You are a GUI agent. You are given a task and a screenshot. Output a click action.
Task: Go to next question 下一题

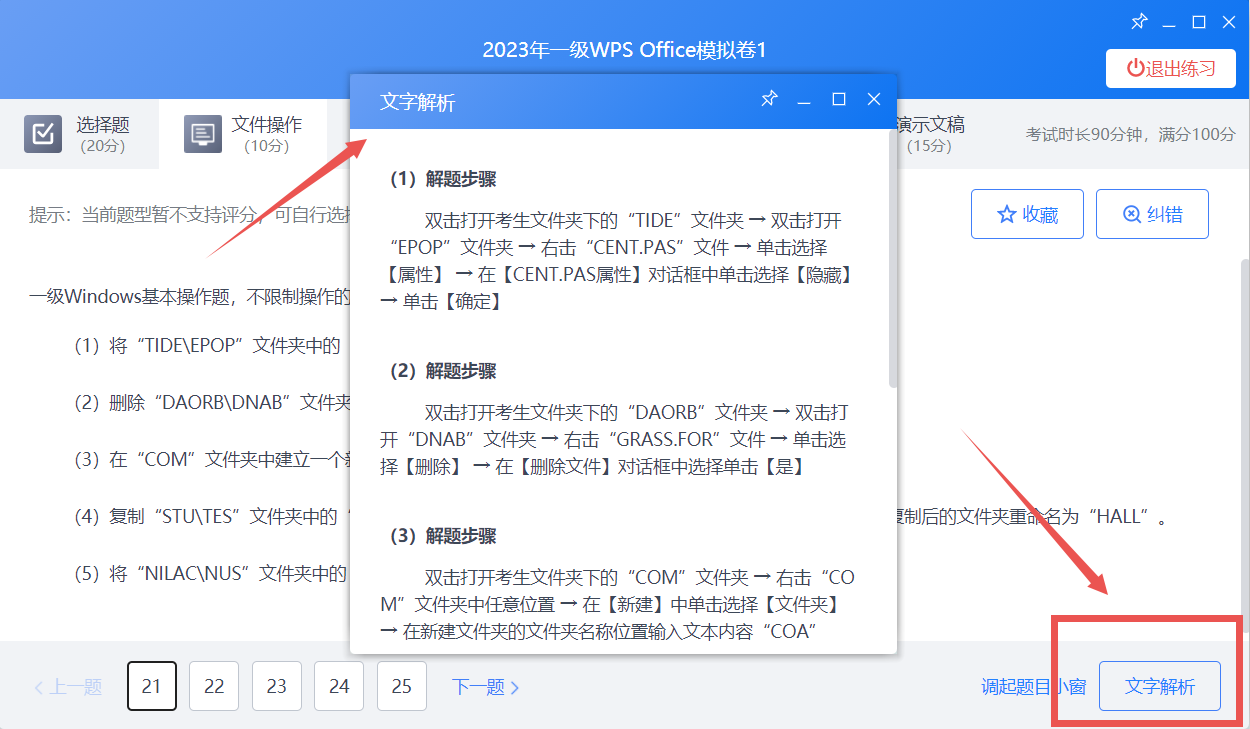(x=485, y=687)
